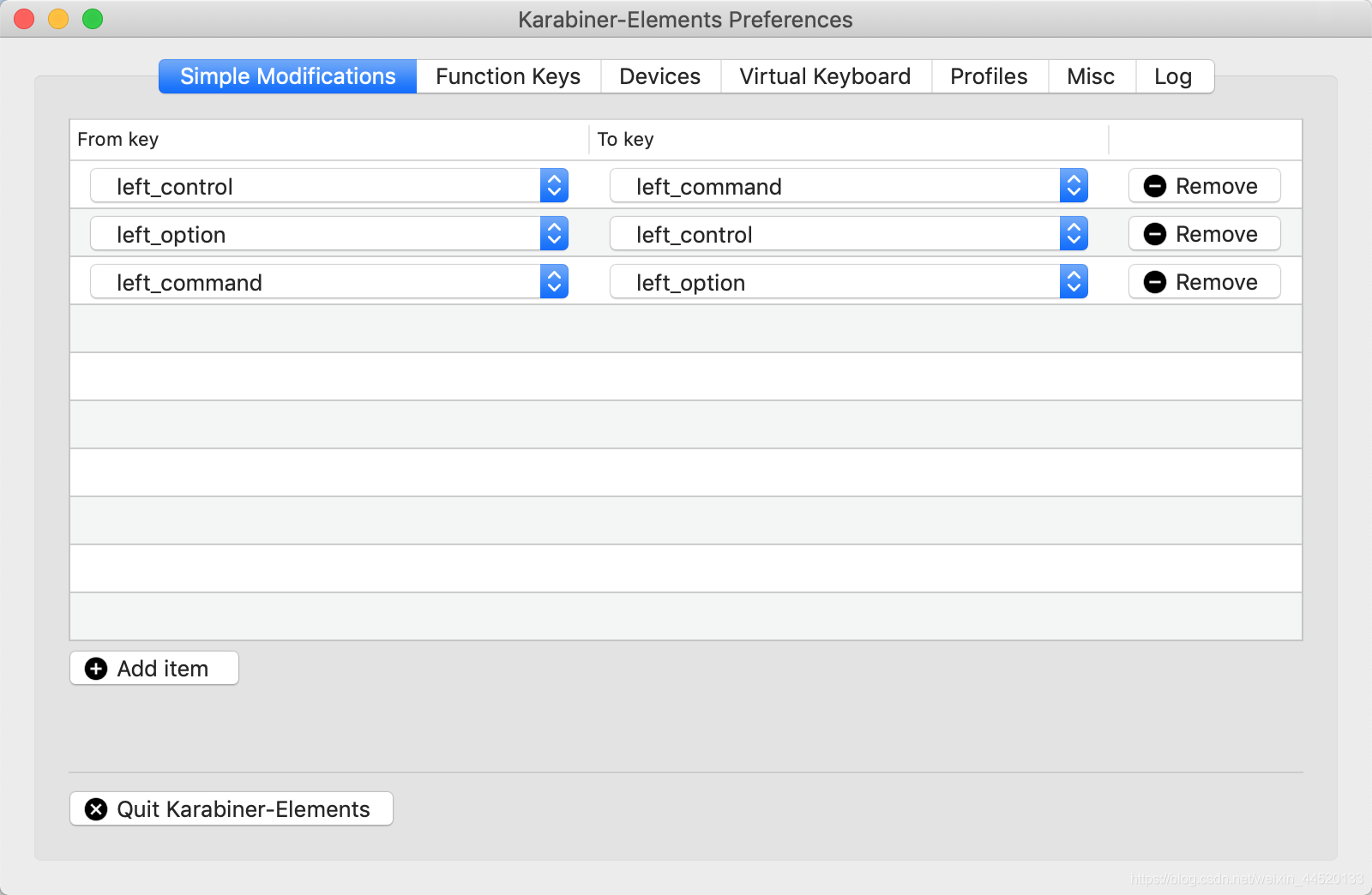Click the minus icon on left_control row's Remove
Viewport: 1372px width, 895px height.
(x=1155, y=186)
